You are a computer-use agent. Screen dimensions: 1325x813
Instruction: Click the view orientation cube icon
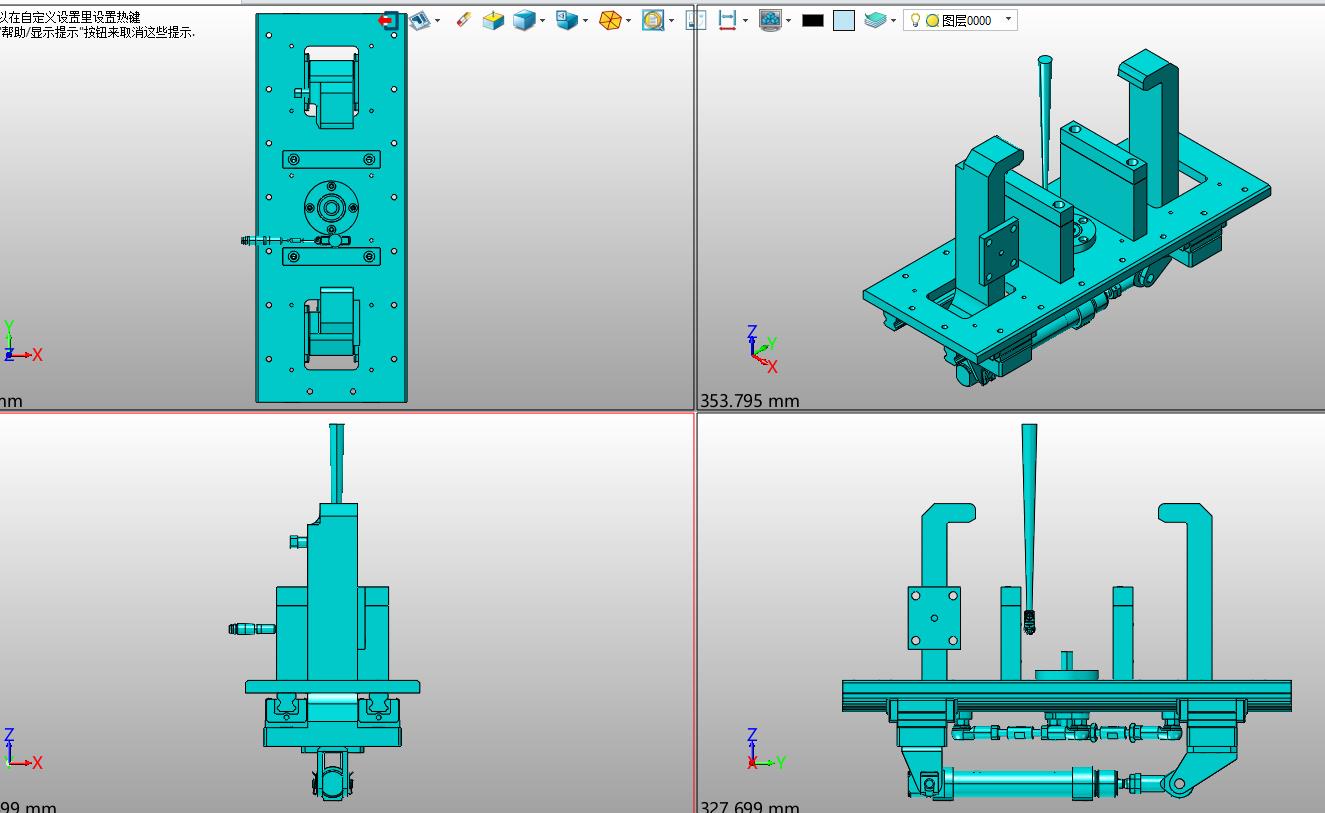566,20
